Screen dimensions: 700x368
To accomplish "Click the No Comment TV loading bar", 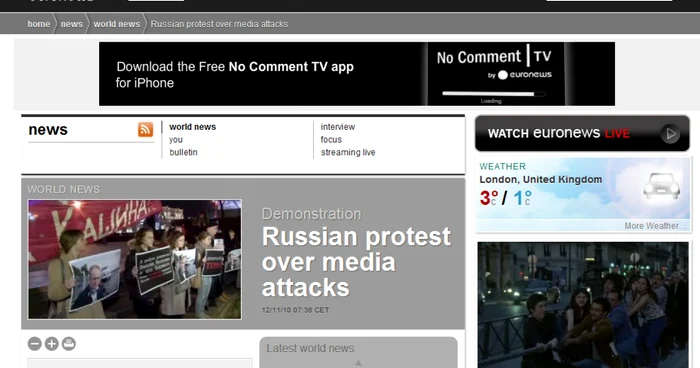I will (494, 94).
